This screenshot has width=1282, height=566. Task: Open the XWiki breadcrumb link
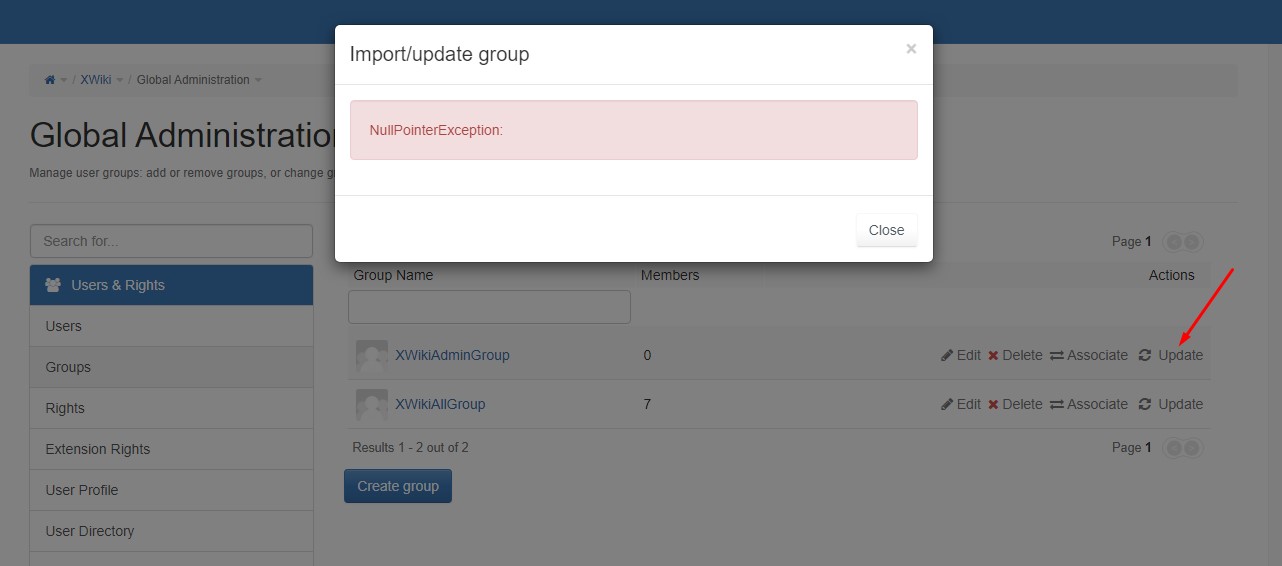click(x=96, y=80)
